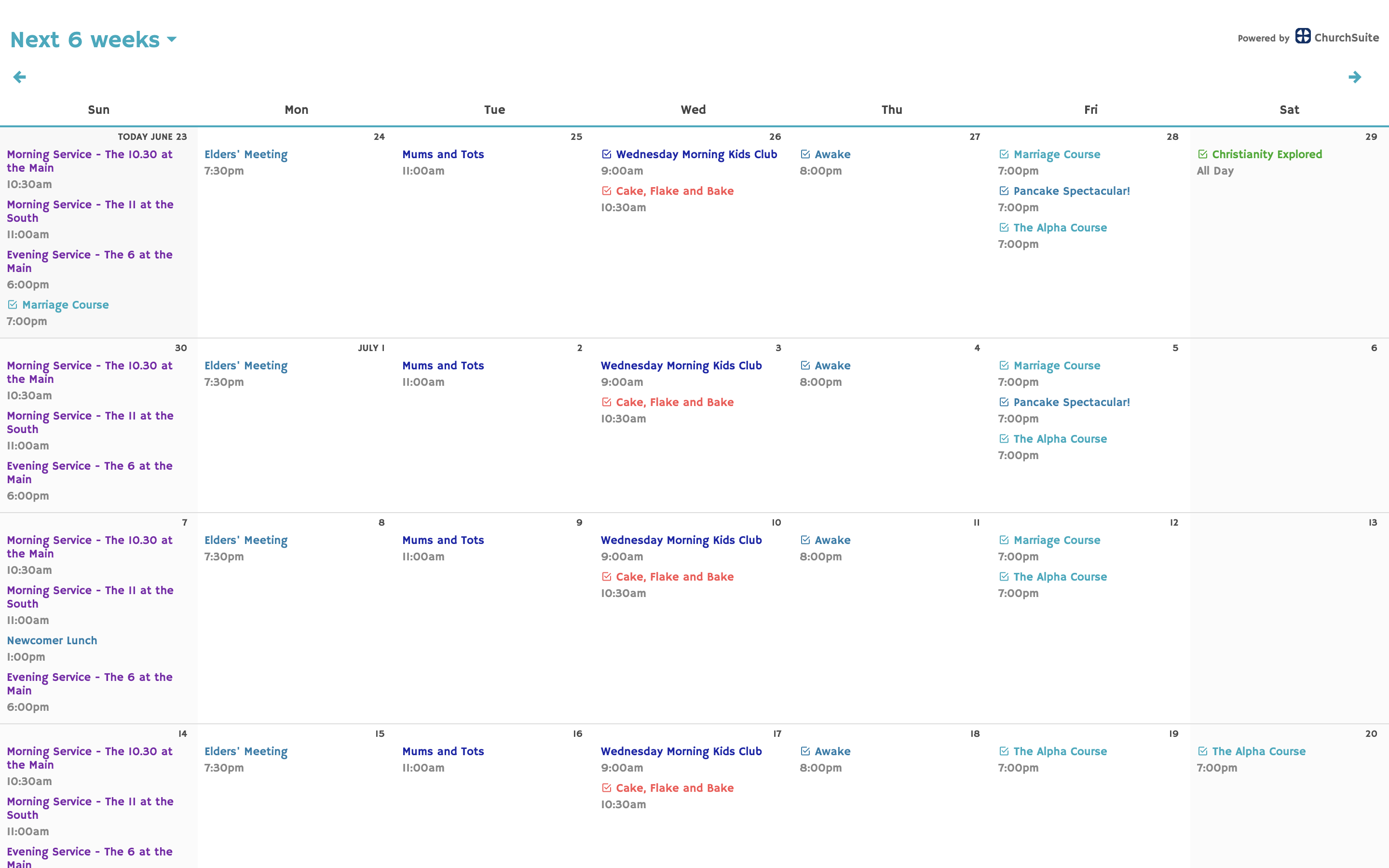1389x868 pixels.
Task: Click the 'Wed' column header
Action: coord(694,109)
